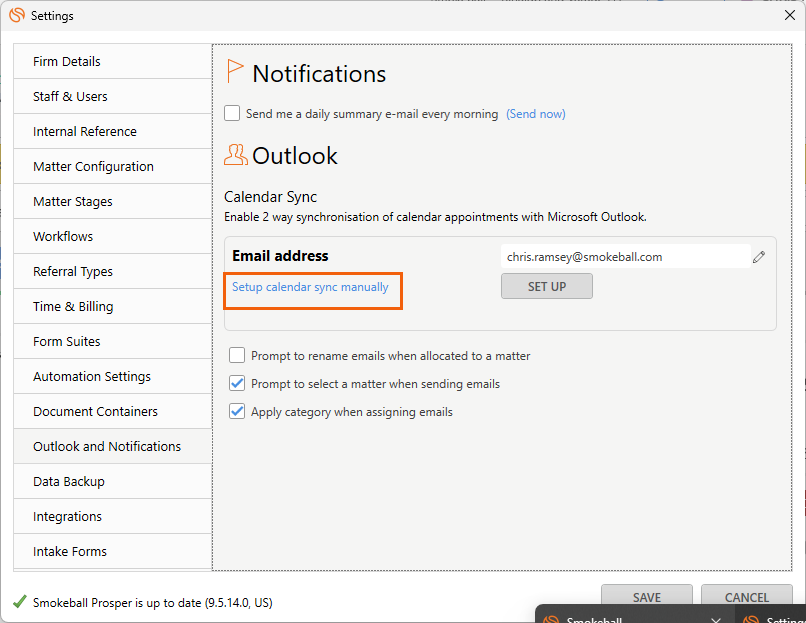Uncheck apply category when assigning emails
806x623 pixels.
237,412
